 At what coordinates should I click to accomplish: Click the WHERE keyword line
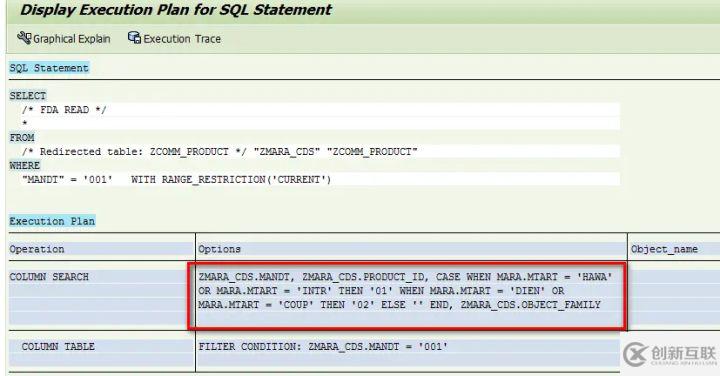[x=25, y=165]
